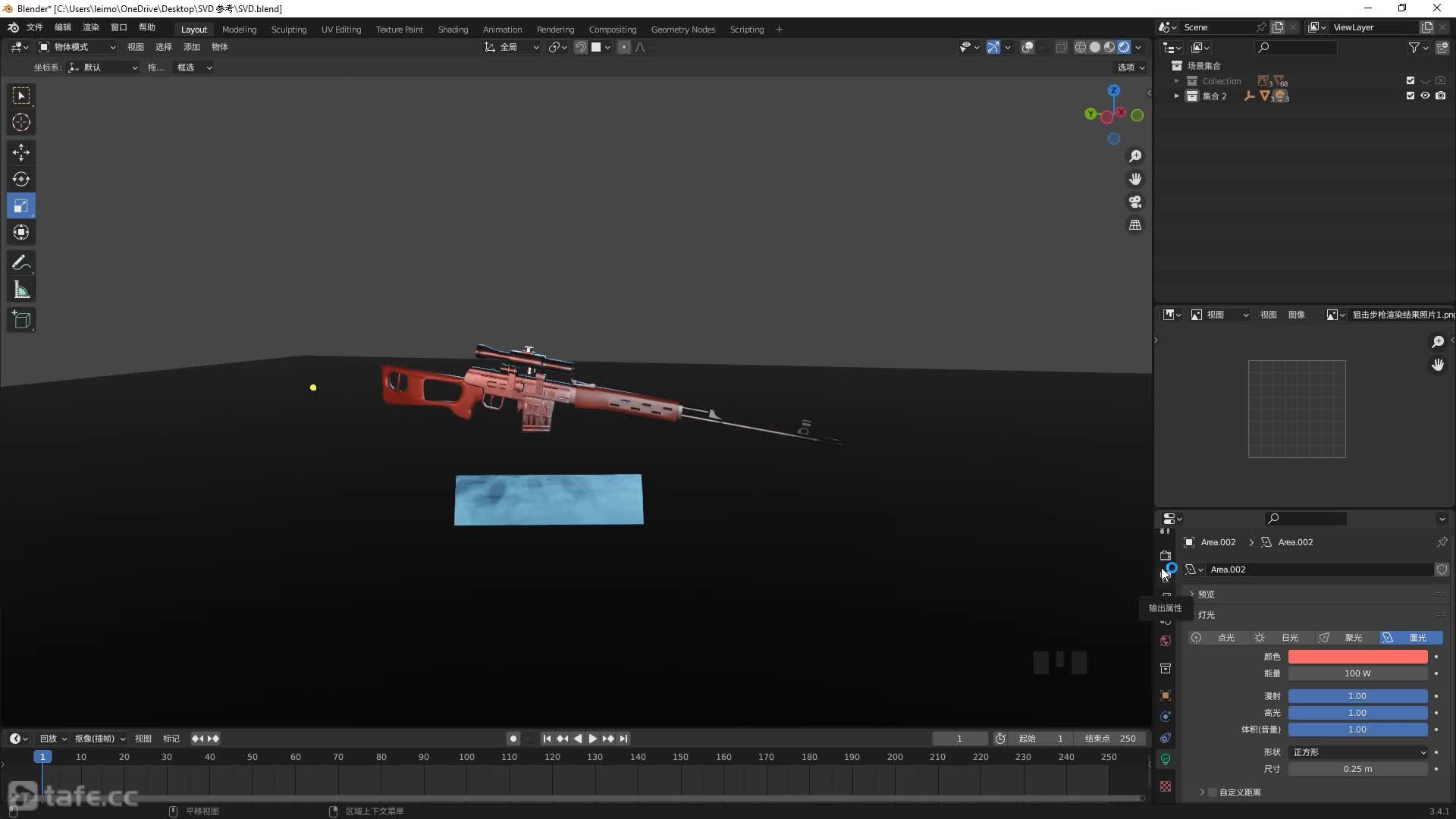Enable the 自定义距离 checkbox
1456x819 pixels.
[1213, 792]
